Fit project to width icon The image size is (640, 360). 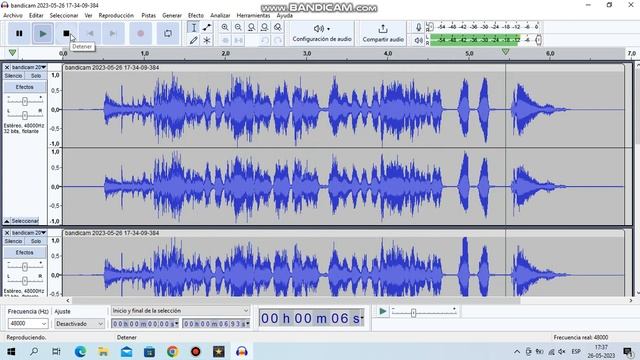pos(264,27)
